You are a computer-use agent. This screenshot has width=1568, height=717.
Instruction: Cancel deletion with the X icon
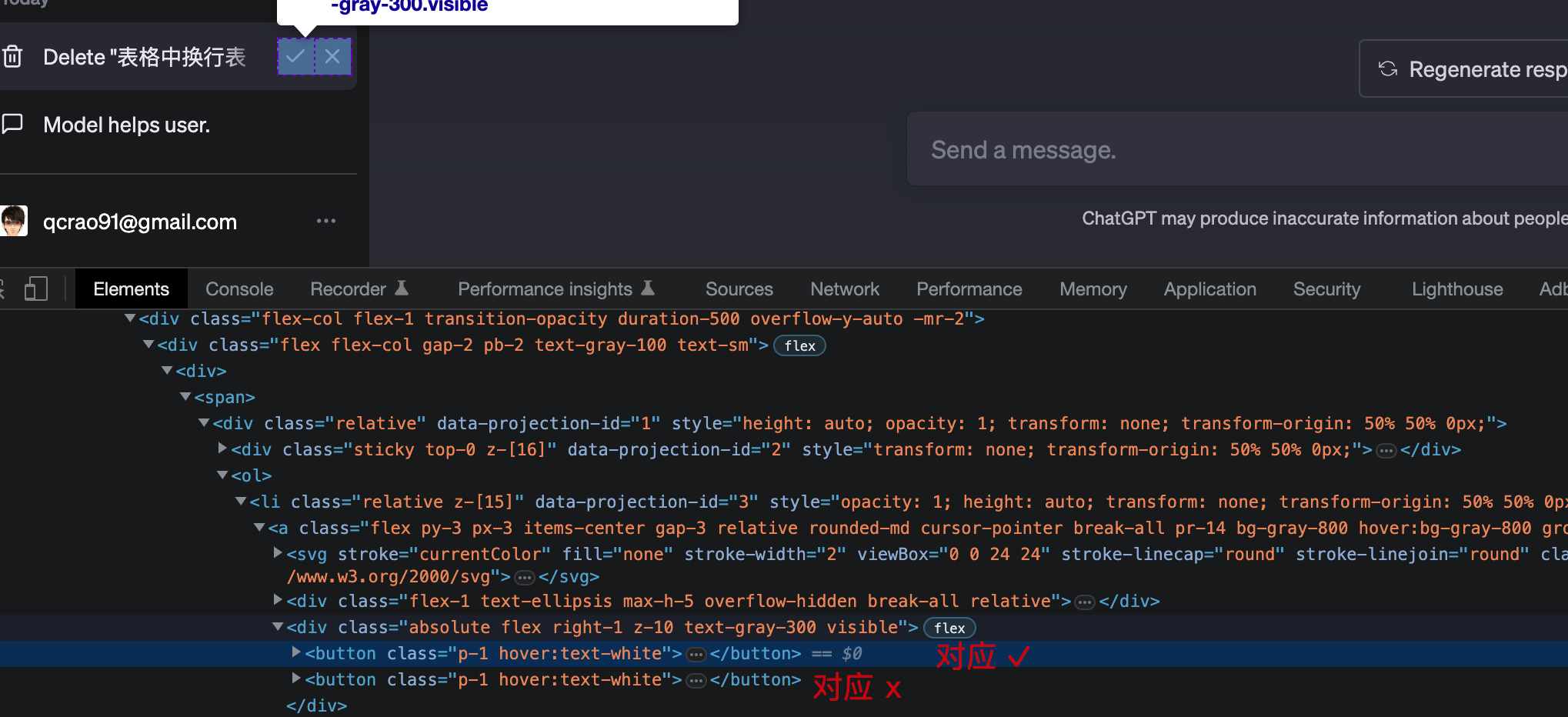pyautogui.click(x=332, y=56)
